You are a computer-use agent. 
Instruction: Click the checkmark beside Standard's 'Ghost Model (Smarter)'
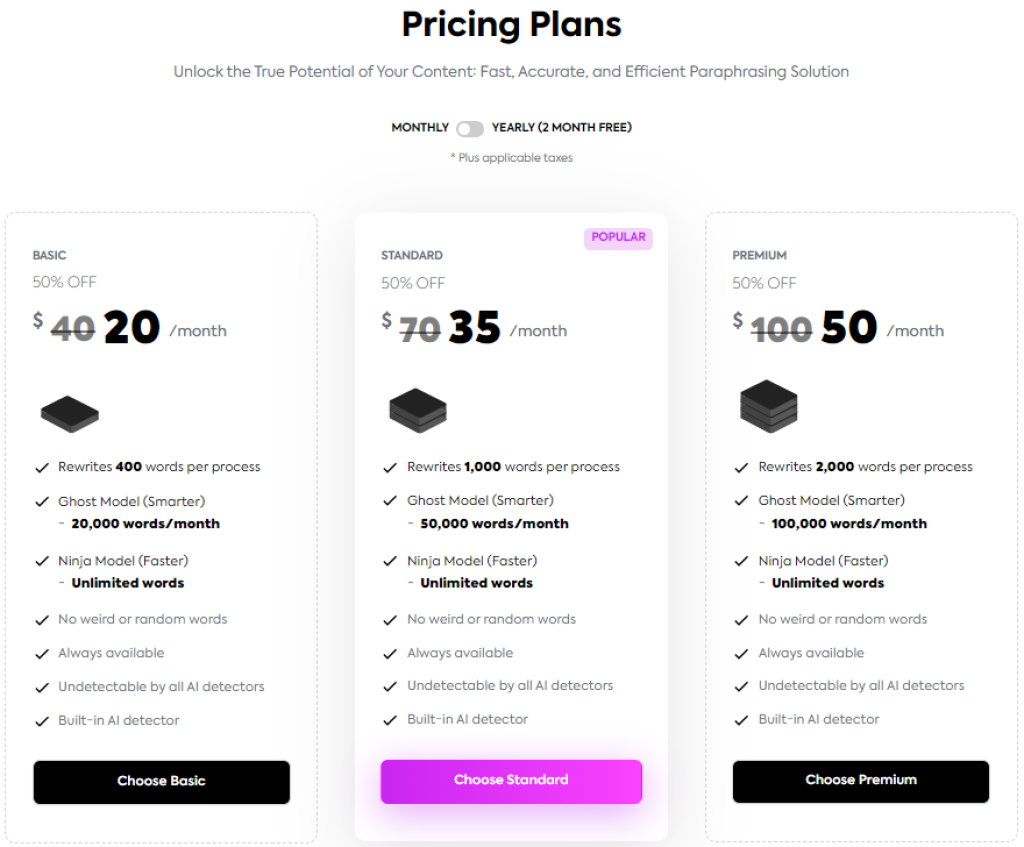(x=390, y=500)
